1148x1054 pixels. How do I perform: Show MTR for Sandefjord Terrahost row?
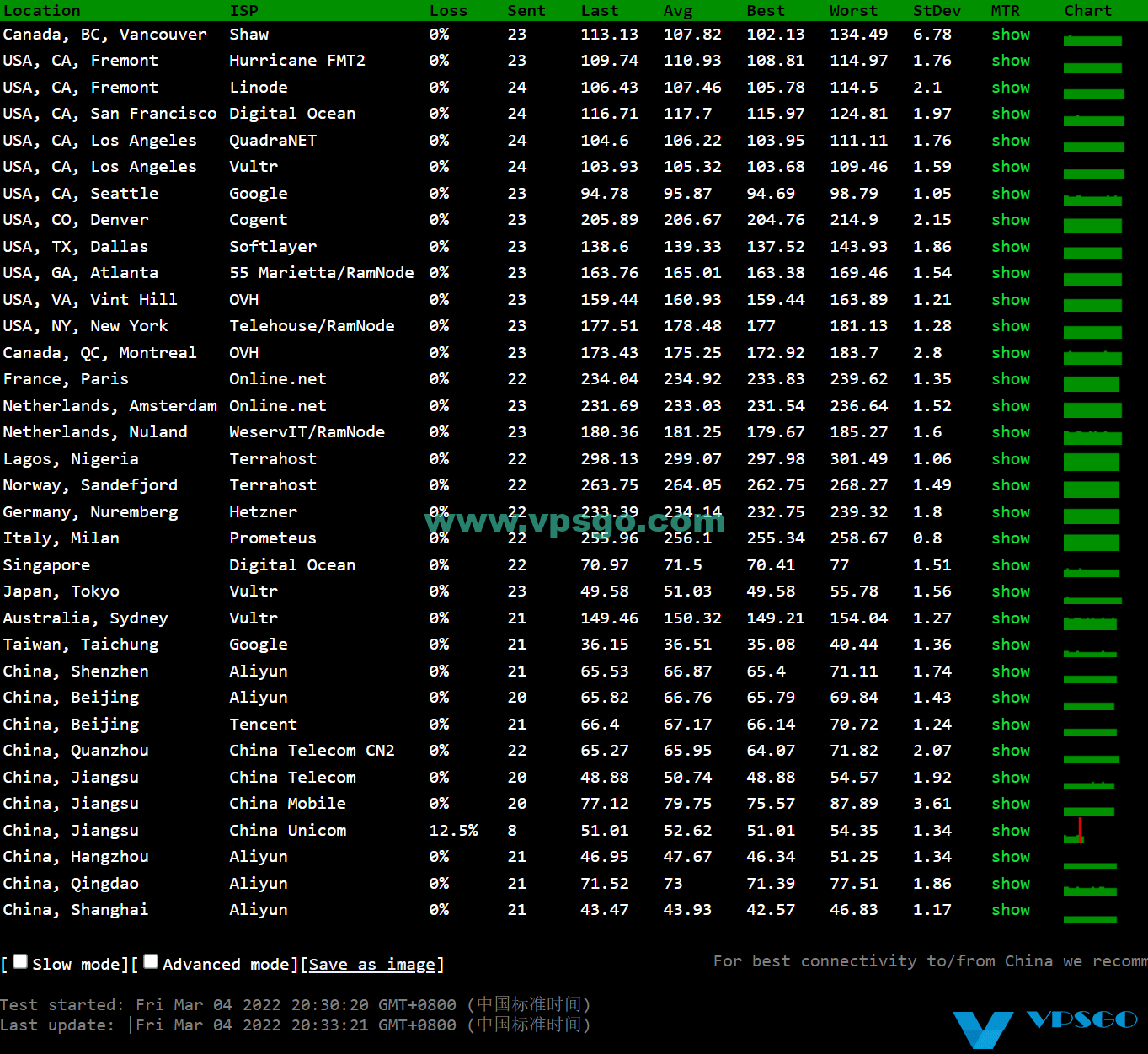[1011, 485]
